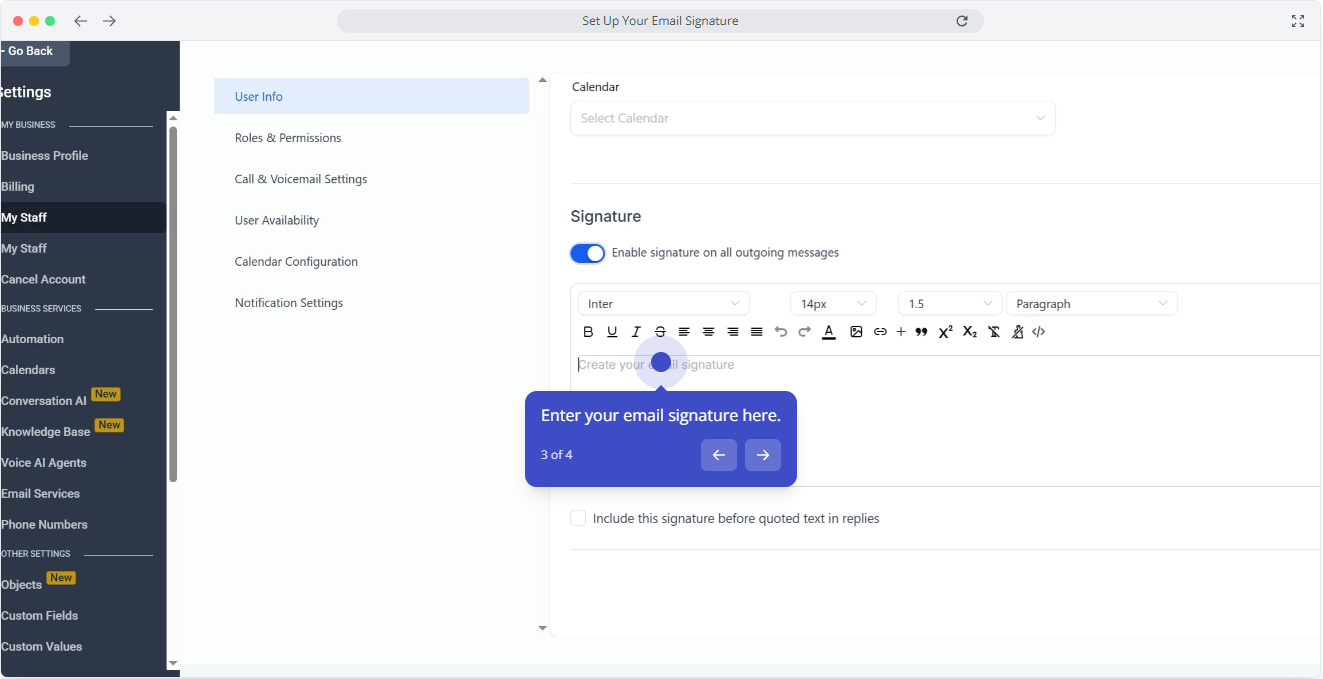Click the plus insert icon in toolbar

[901, 332]
